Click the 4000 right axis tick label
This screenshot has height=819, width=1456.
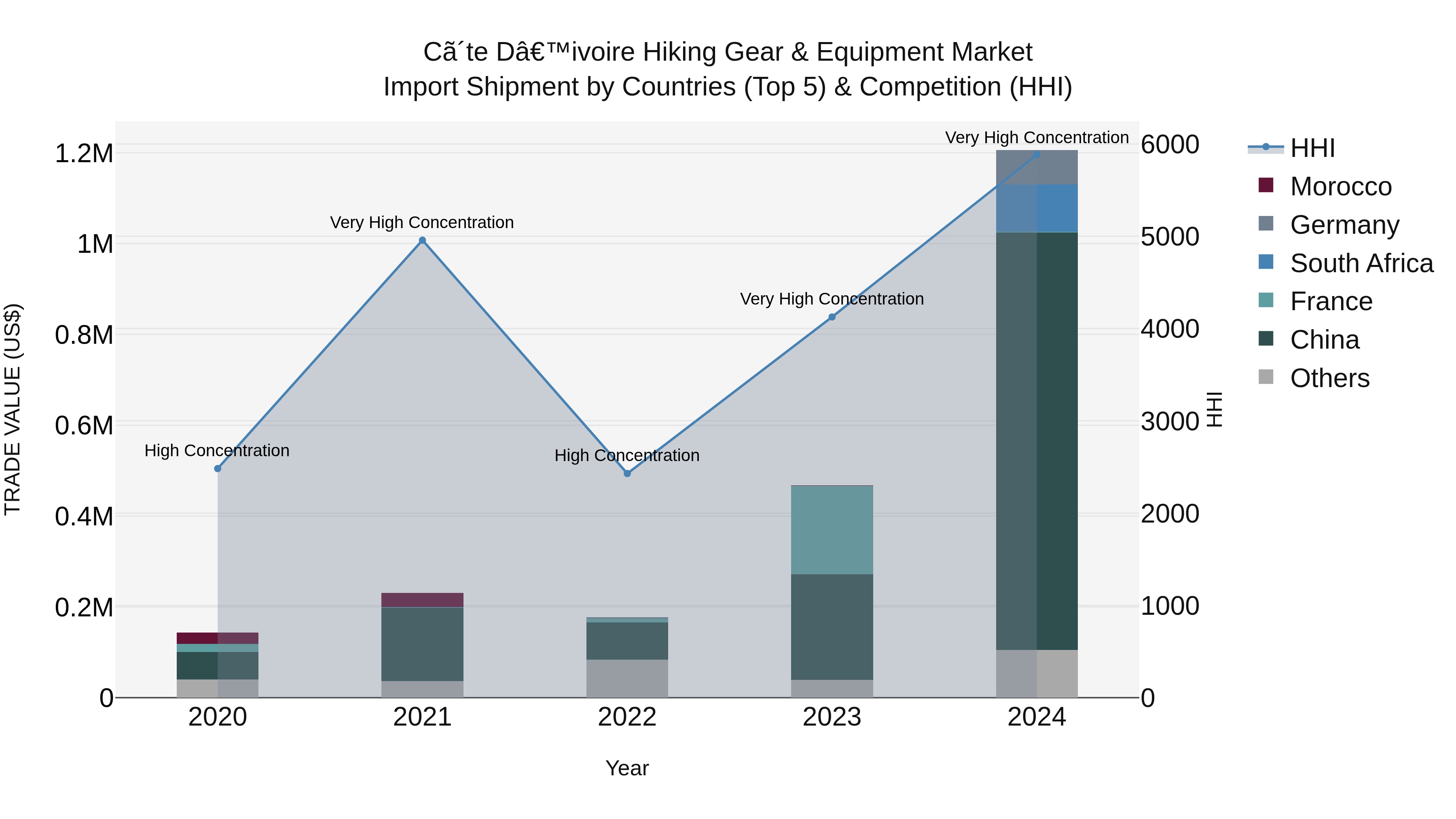[1170, 328]
